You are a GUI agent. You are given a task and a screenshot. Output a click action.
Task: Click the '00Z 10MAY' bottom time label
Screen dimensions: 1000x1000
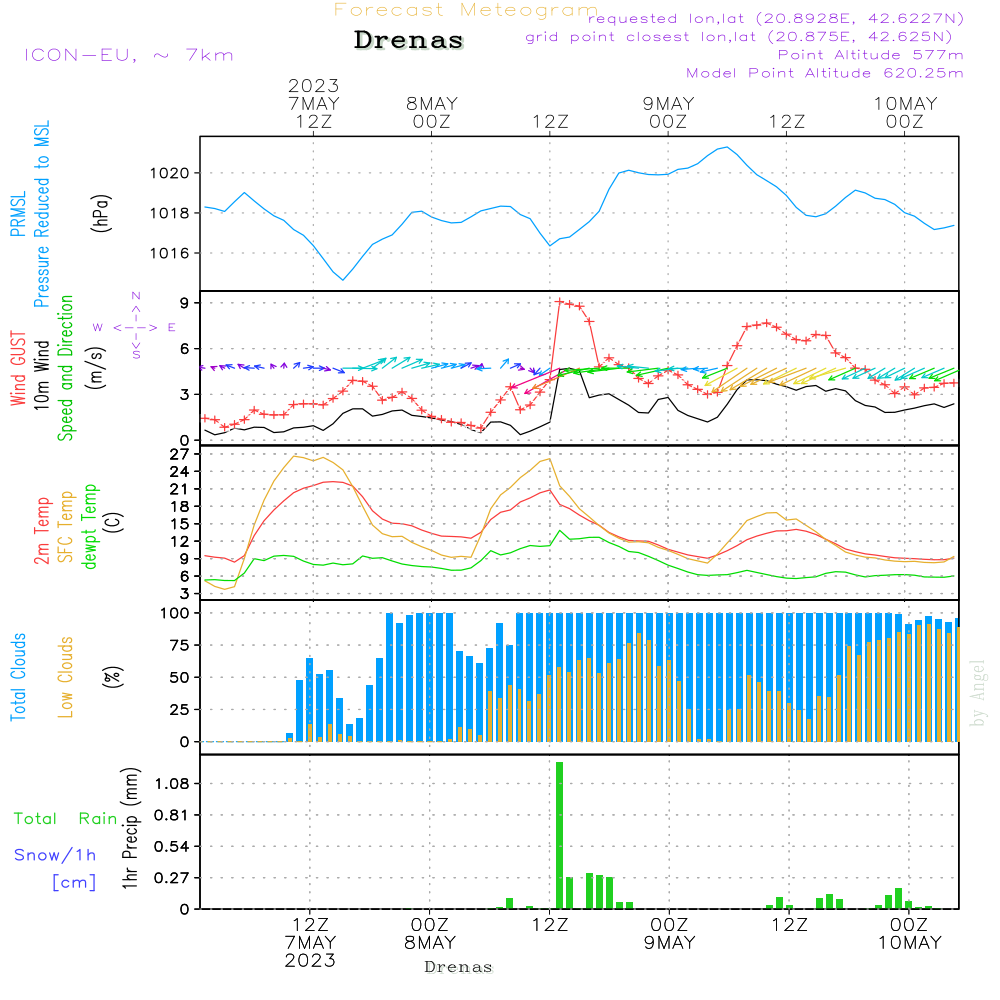909,933
